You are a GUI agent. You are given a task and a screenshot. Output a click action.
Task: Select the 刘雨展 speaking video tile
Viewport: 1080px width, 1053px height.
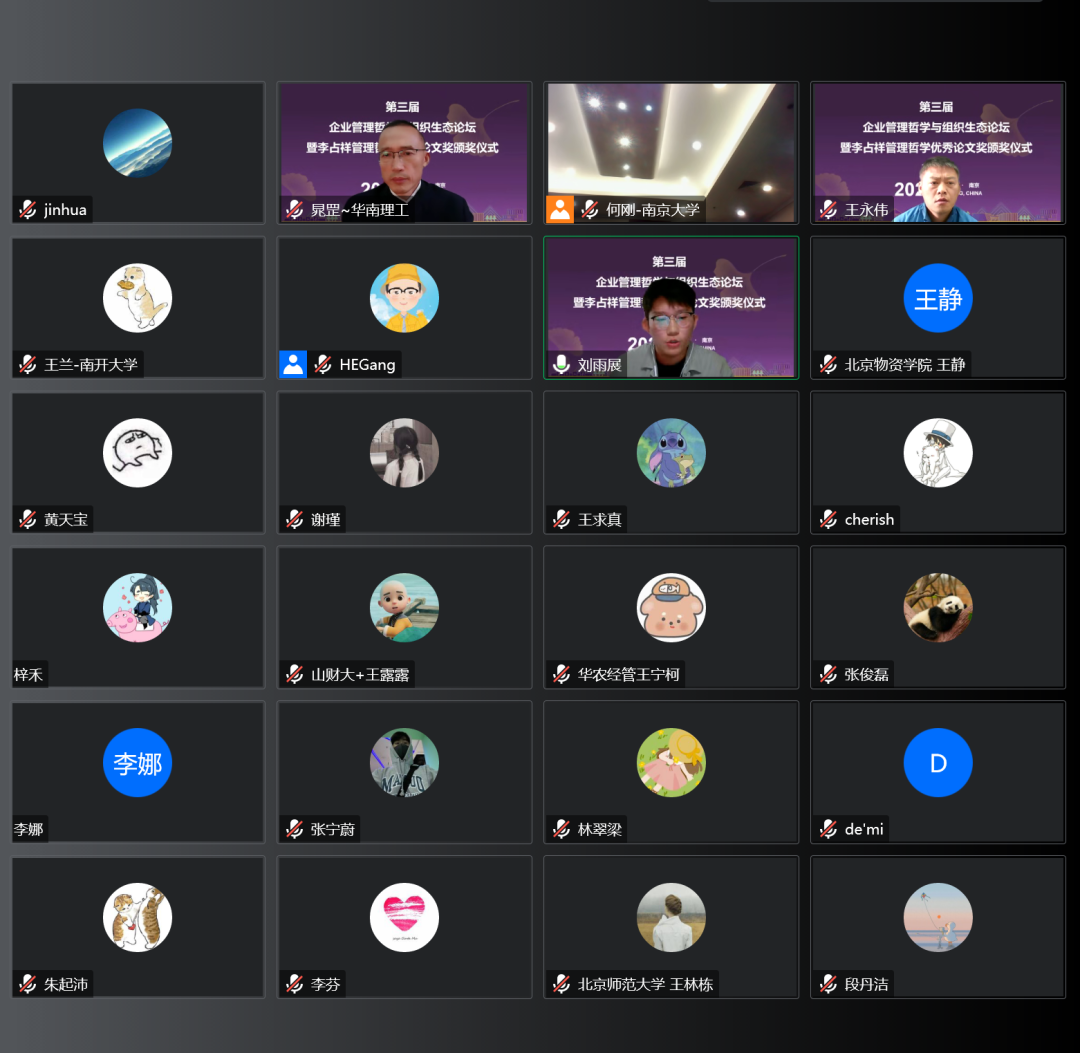(x=671, y=308)
